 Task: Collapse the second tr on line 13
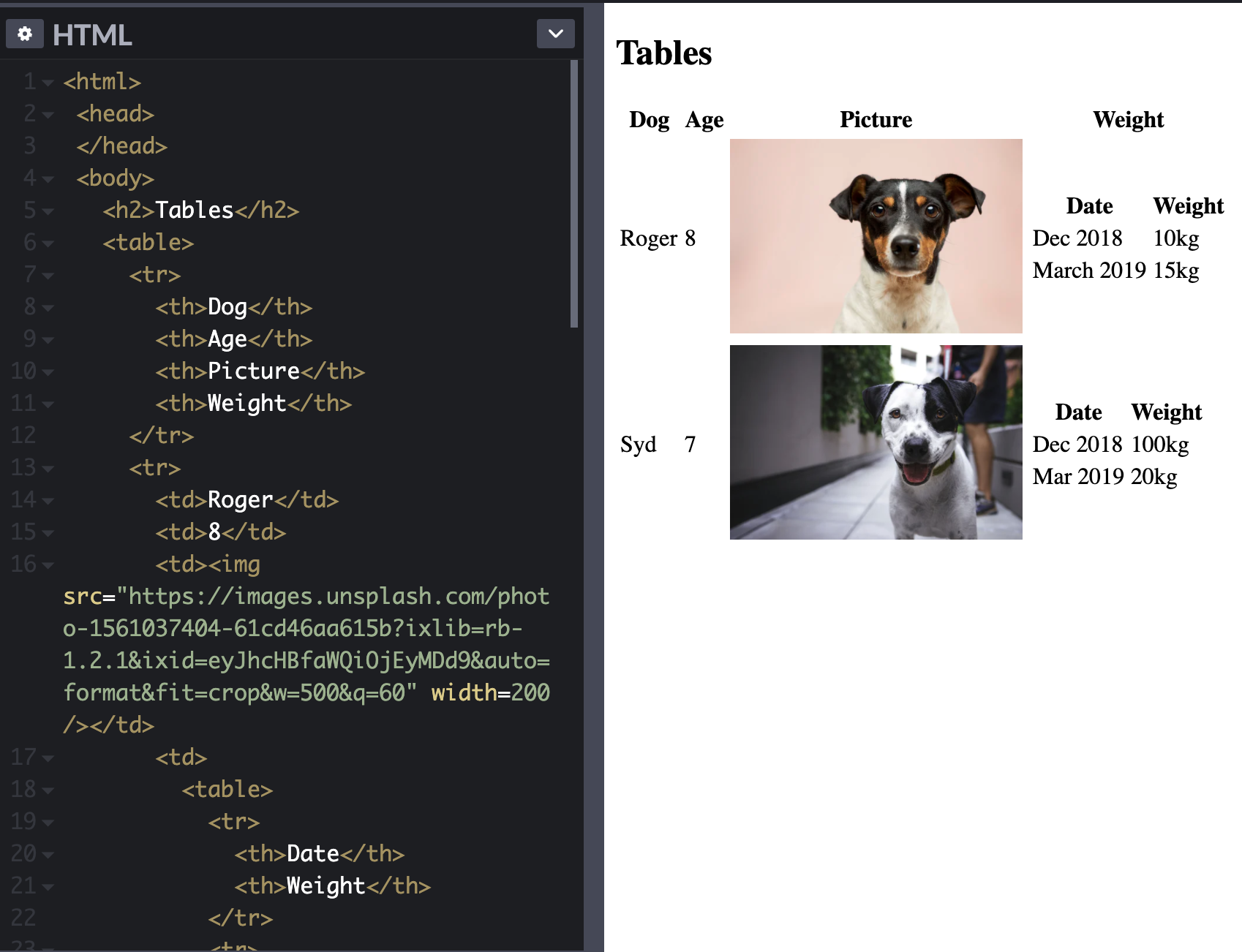click(x=47, y=468)
